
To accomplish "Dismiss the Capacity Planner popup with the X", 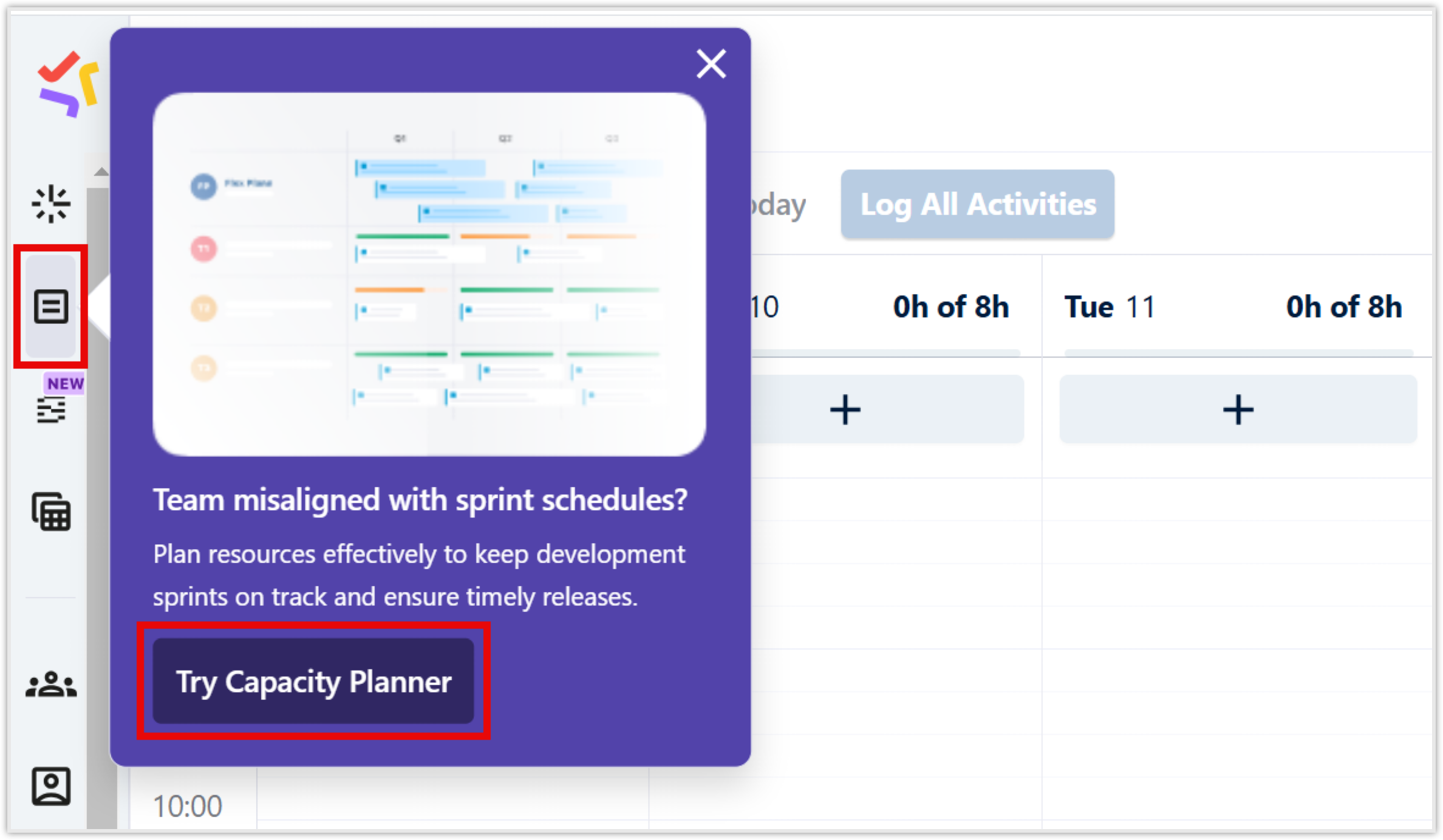I will pos(711,64).
